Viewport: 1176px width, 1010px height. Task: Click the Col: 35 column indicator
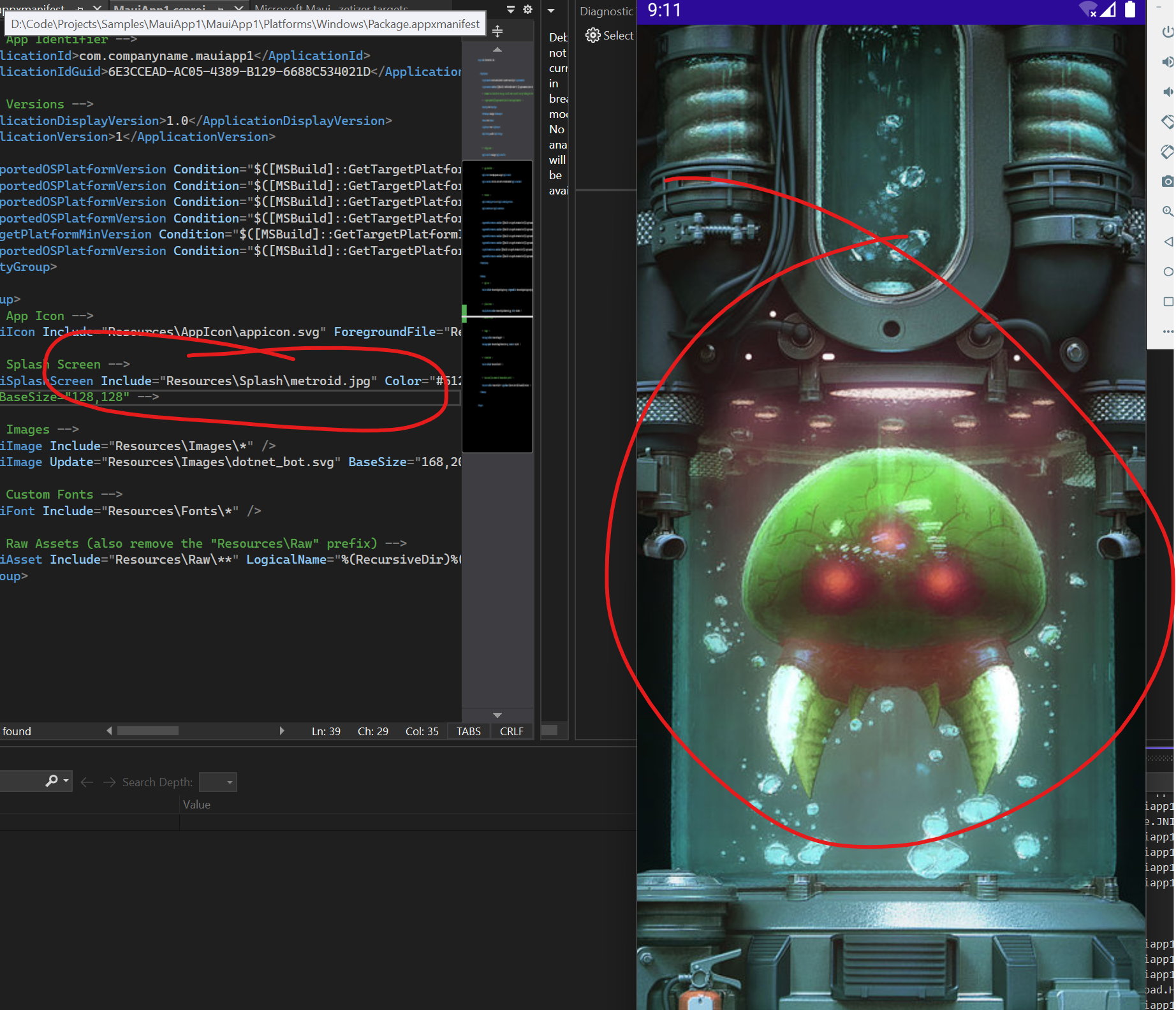(x=422, y=731)
